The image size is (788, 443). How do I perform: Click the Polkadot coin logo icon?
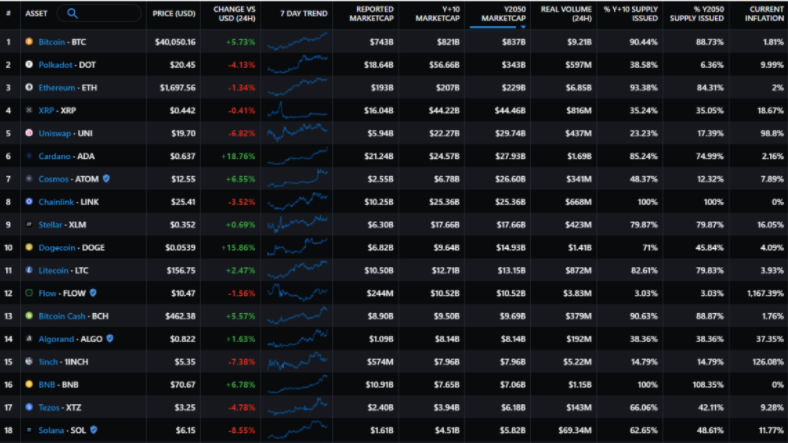point(29,64)
